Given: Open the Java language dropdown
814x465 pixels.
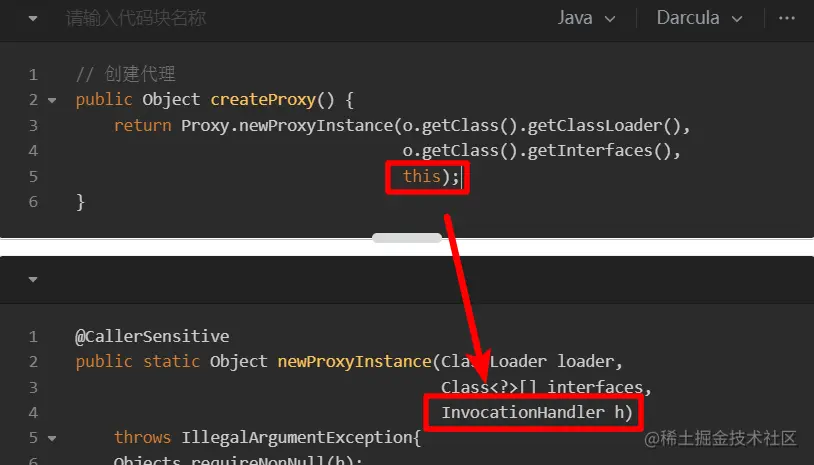Looking at the screenshot, I should coord(586,18).
